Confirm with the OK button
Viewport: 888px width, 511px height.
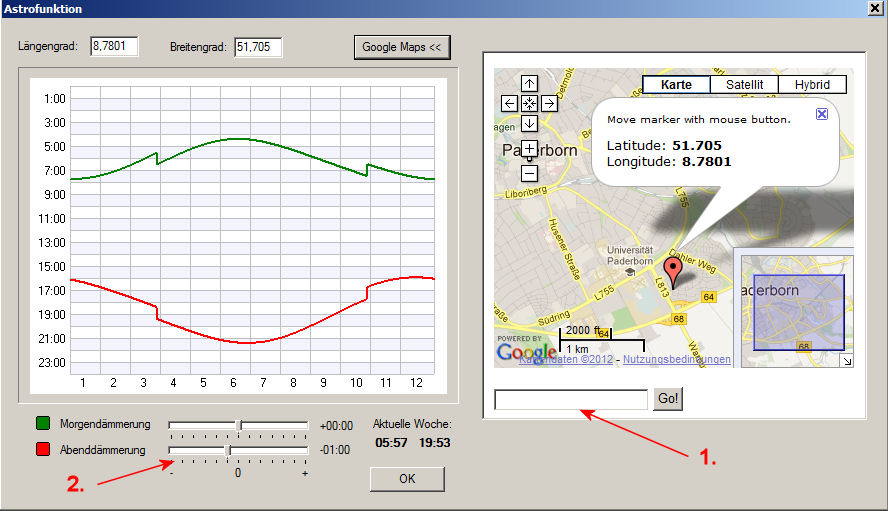[406, 479]
